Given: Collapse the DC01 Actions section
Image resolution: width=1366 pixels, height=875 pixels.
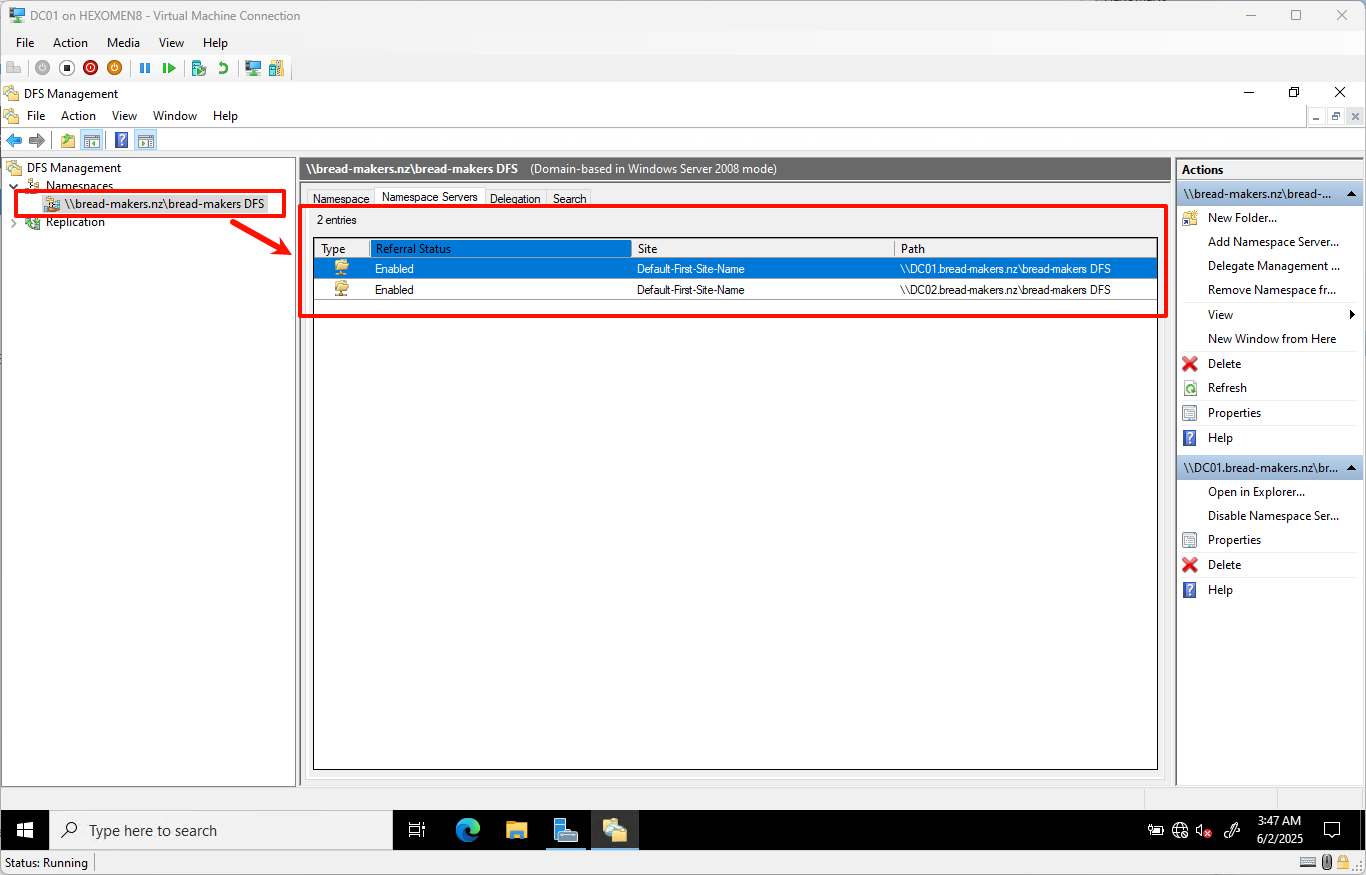Looking at the screenshot, I should pos(1351,468).
